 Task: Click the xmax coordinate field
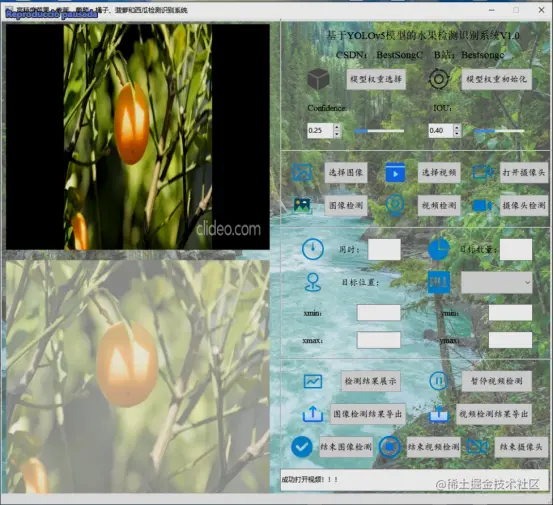pos(379,340)
